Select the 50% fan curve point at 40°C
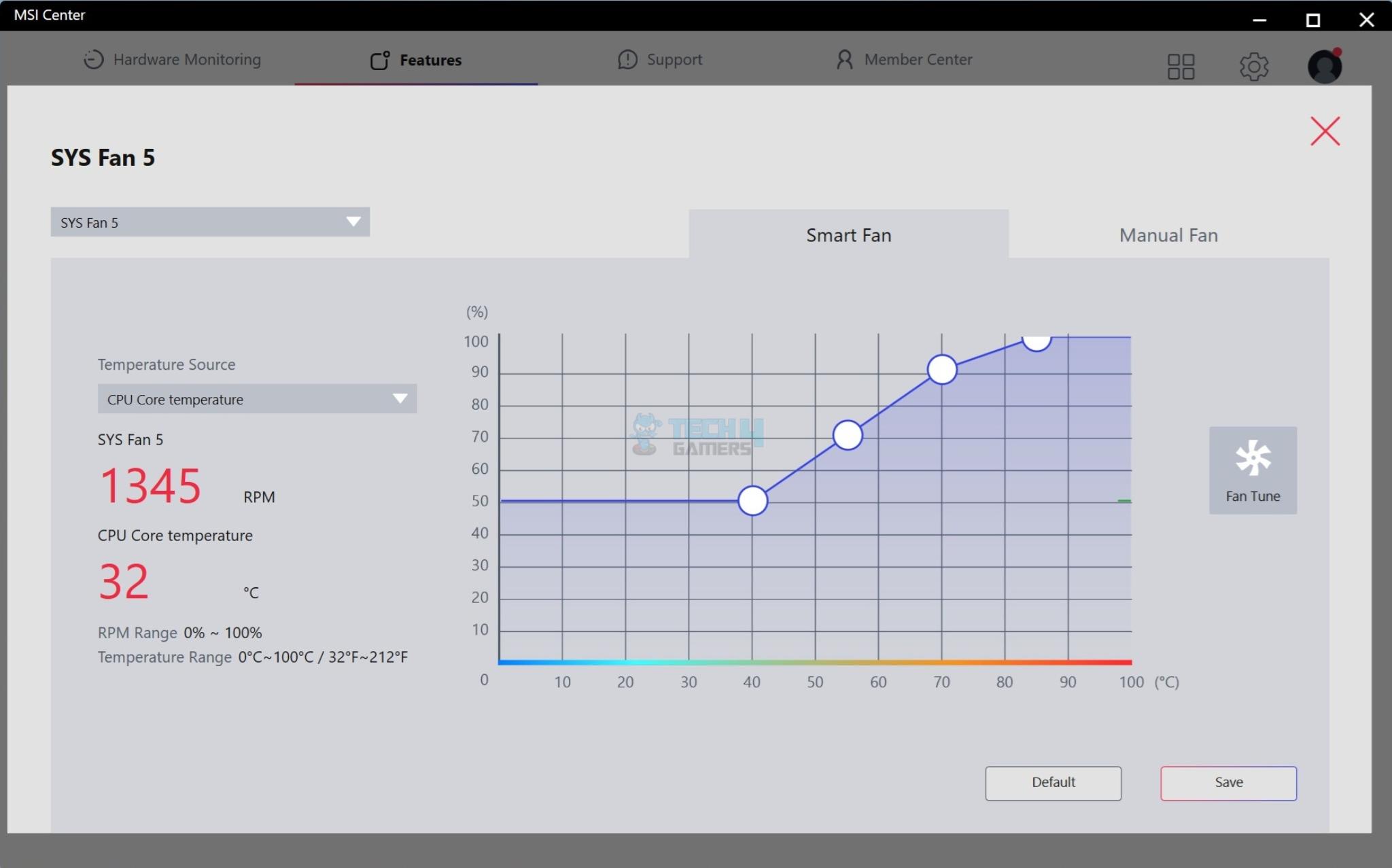 [752, 501]
